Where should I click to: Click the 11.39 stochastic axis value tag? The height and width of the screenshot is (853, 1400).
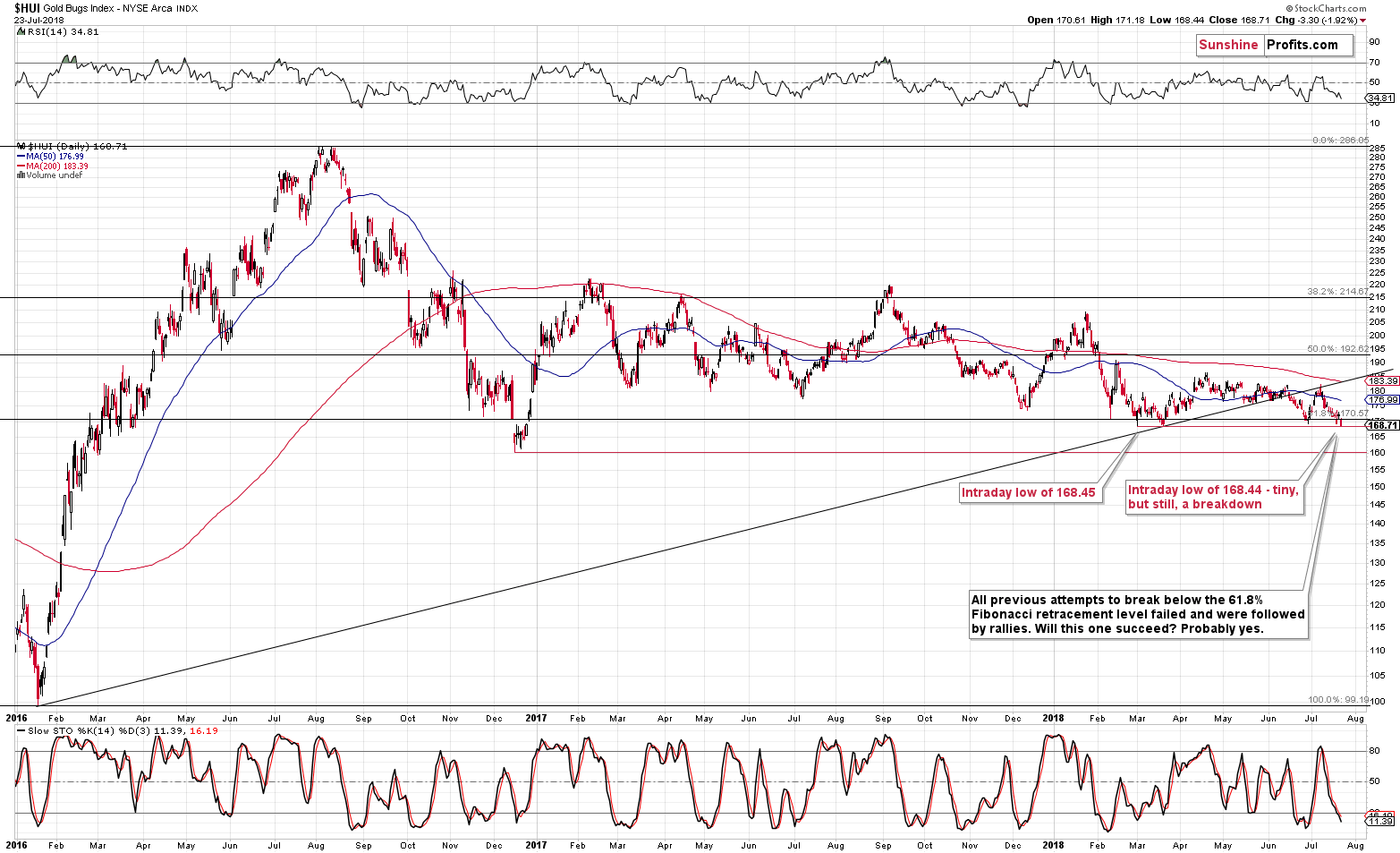click(1380, 821)
